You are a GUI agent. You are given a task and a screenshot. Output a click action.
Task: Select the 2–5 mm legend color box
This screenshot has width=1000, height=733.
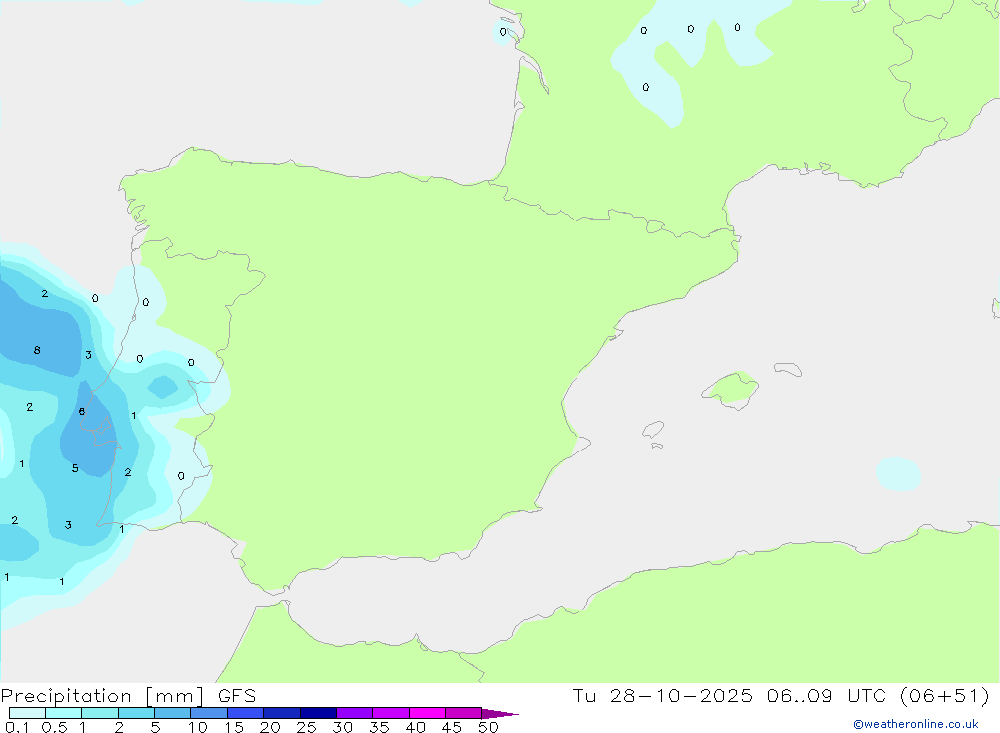point(136,713)
